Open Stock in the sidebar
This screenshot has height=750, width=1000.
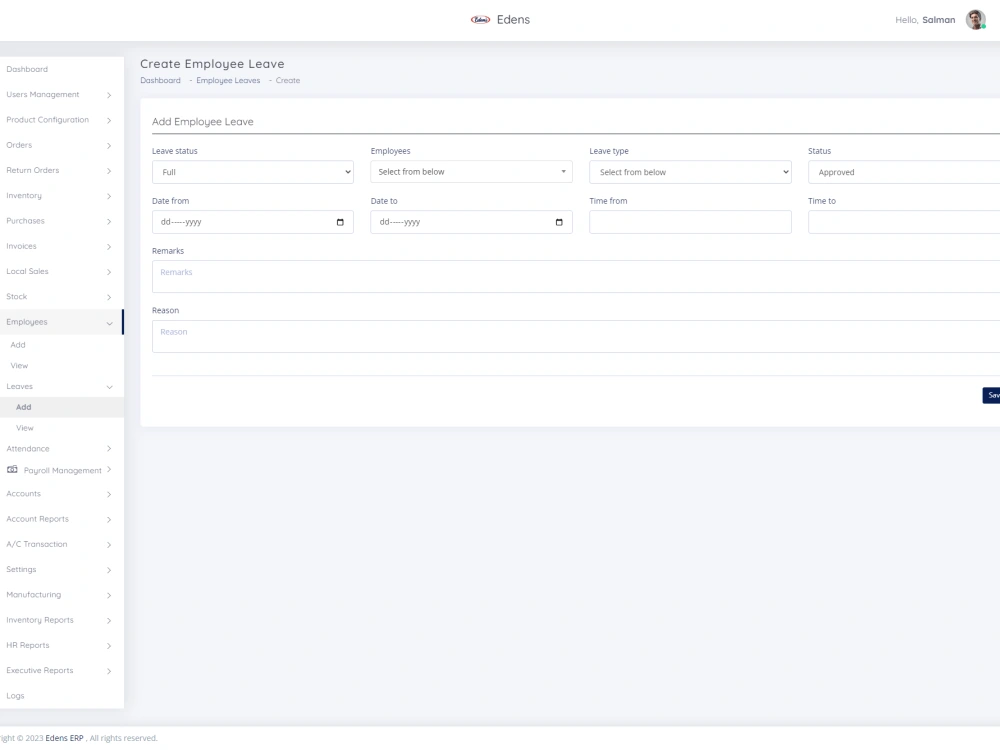[x=17, y=297]
